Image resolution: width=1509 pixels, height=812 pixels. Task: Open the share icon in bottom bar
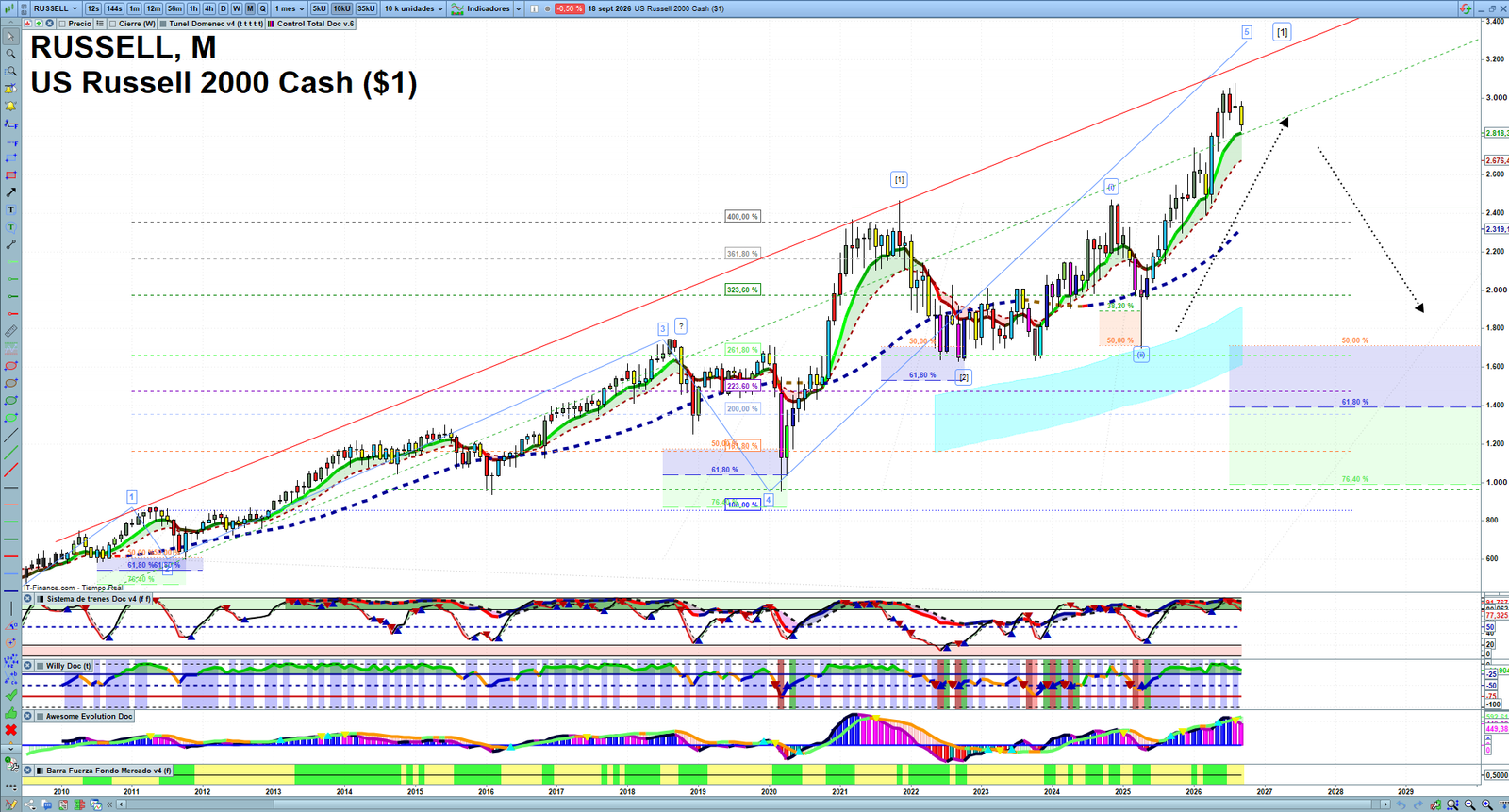tap(29, 804)
